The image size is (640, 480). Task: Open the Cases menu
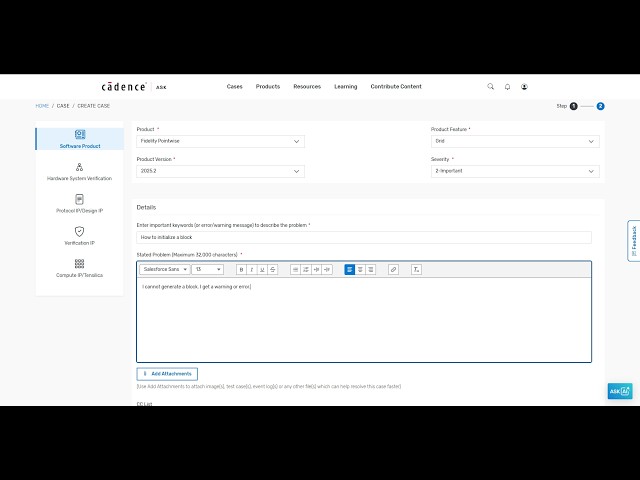[235, 87]
